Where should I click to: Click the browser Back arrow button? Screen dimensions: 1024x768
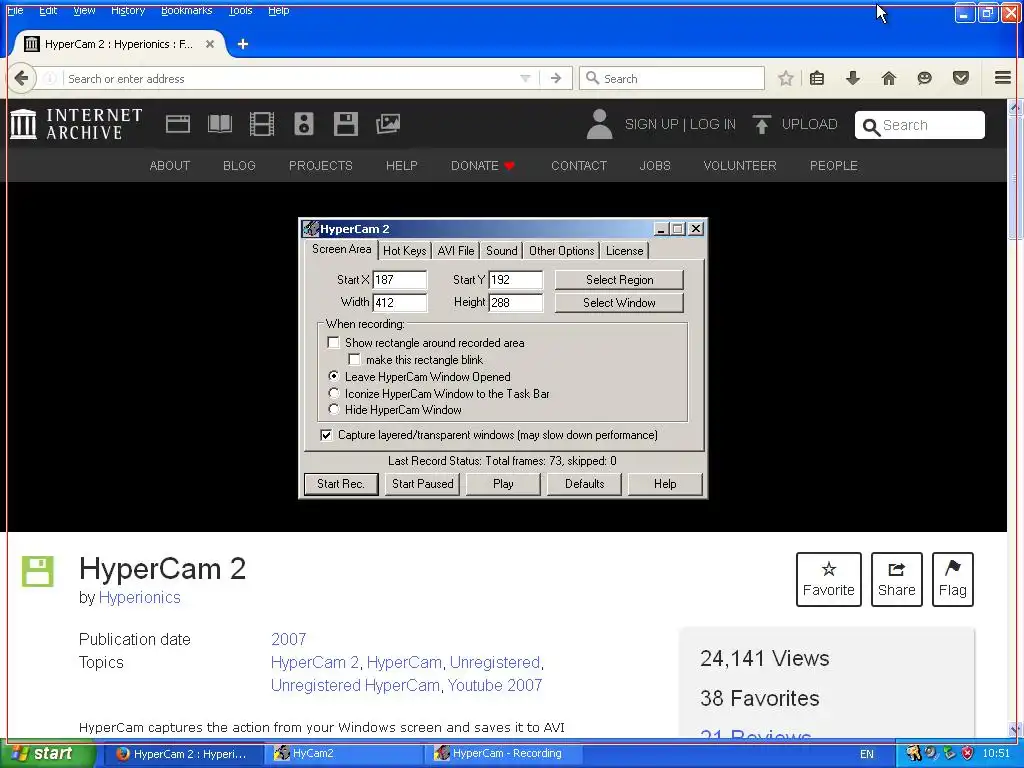(22, 78)
